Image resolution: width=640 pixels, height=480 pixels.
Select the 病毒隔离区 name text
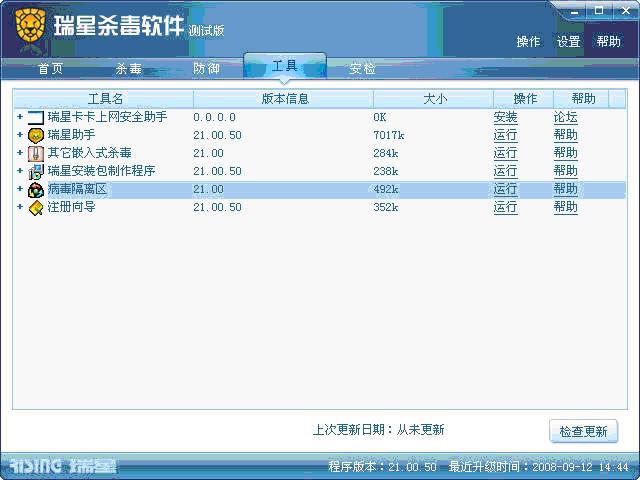click(x=77, y=189)
